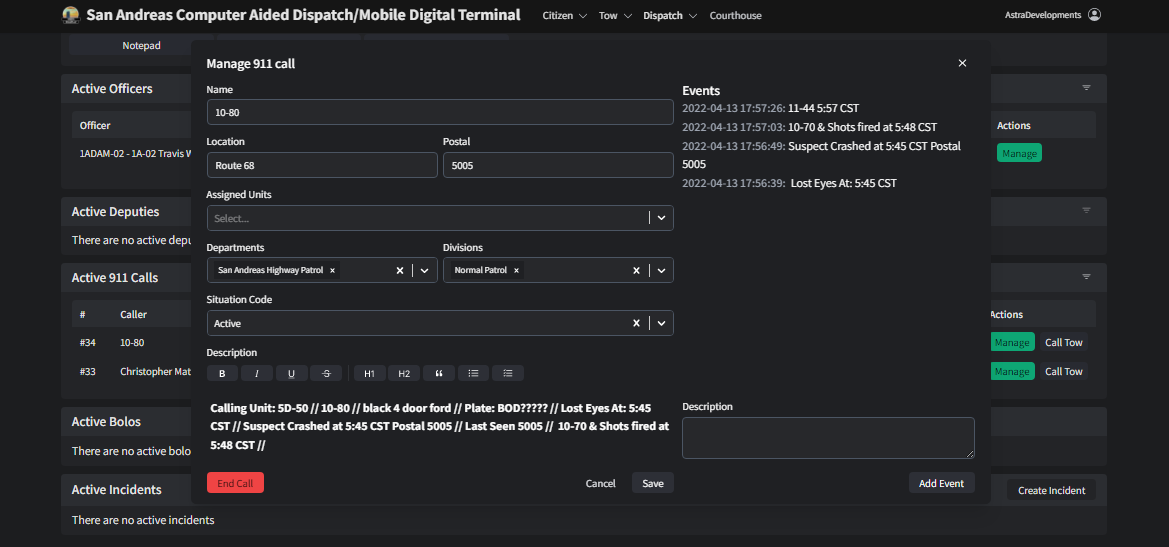This screenshot has width=1169, height=547.
Task: Insert bulleted list in description
Action: click(473, 373)
